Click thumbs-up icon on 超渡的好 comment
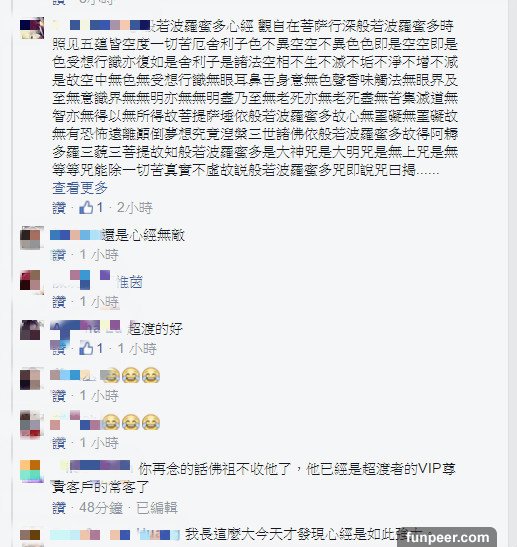 [86, 348]
